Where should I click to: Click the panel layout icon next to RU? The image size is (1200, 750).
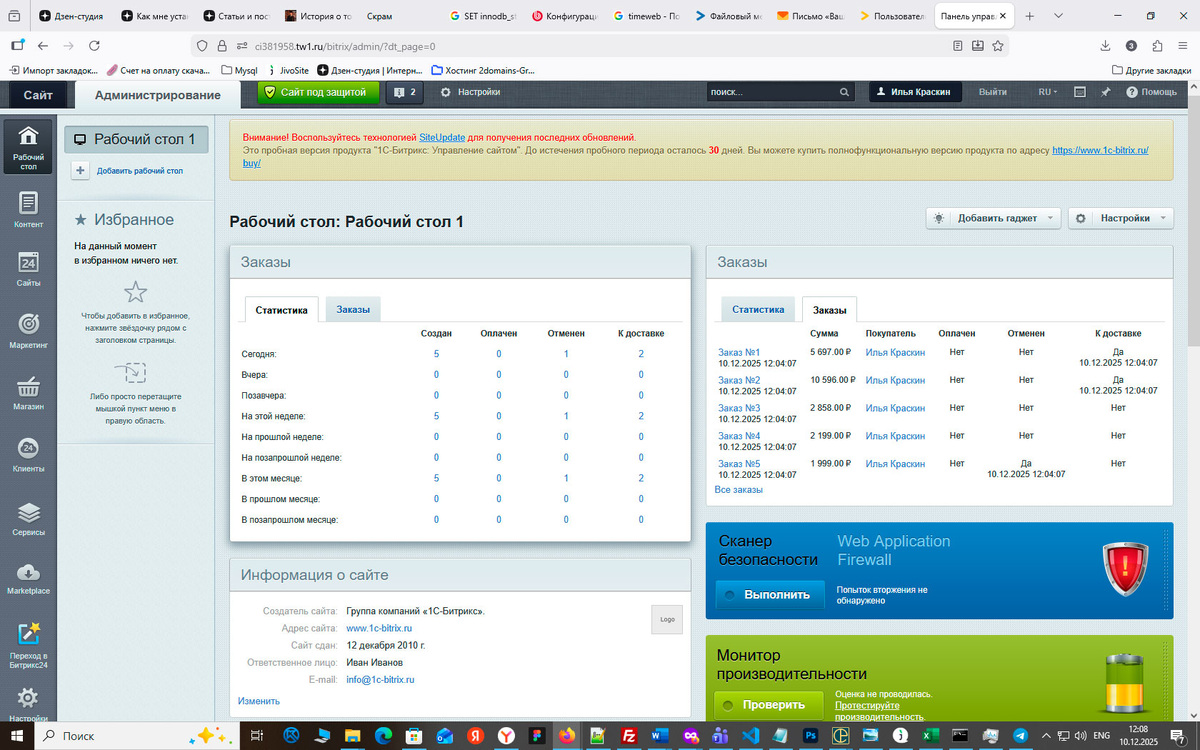(x=1080, y=92)
